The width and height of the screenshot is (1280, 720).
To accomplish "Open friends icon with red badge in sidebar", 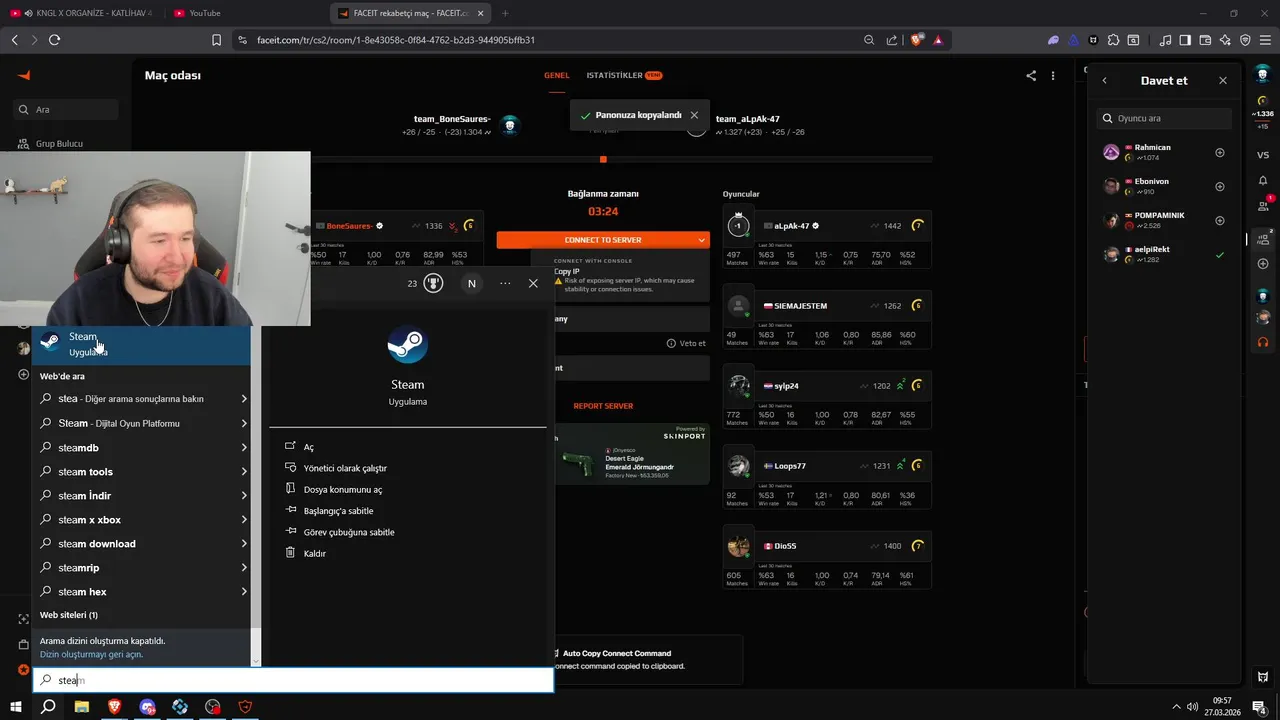I will coord(1263,205).
